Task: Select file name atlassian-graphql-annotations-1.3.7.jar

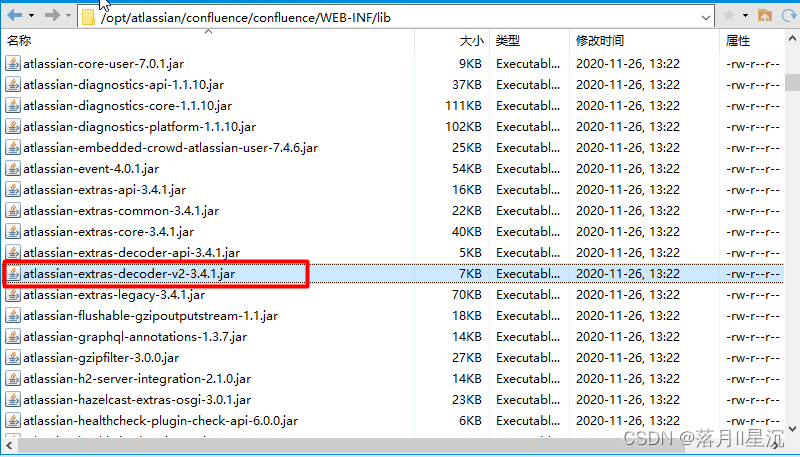Action: pyautogui.click(x=135, y=337)
